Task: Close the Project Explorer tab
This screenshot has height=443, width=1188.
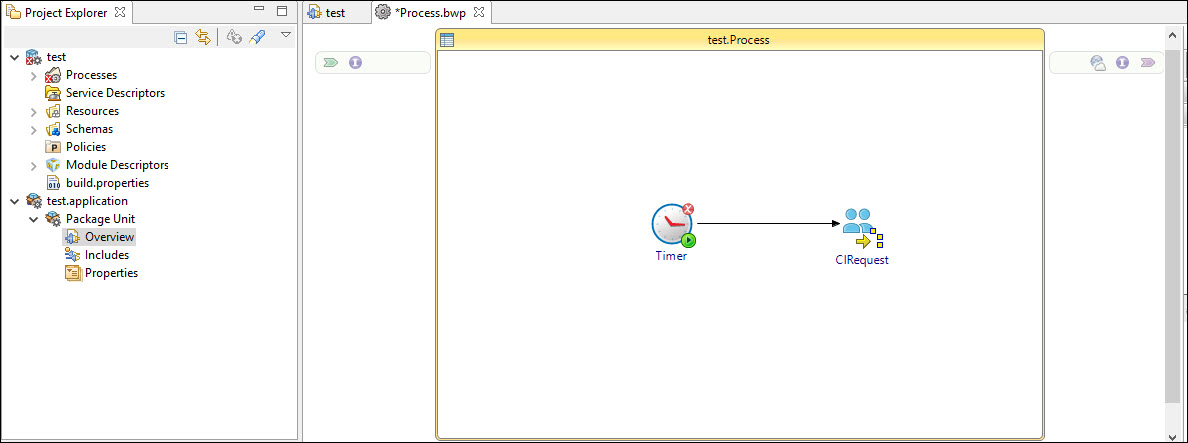Action: tap(120, 12)
